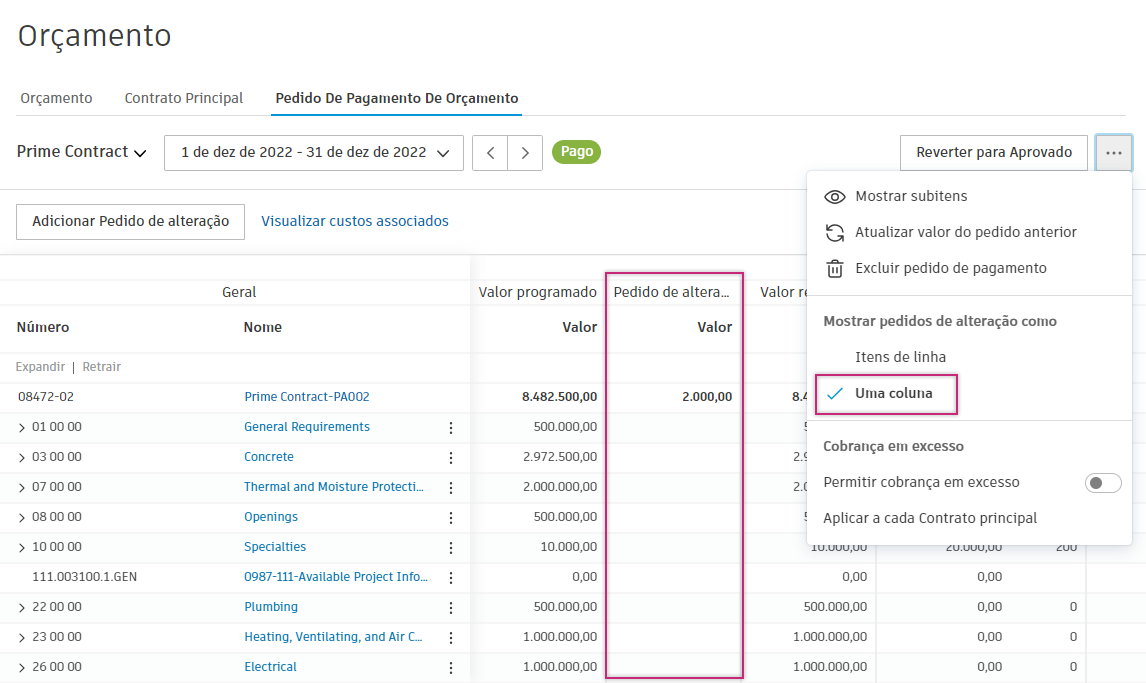
Task: Choose Excluir pedido de pagamento
Action: pos(951,268)
